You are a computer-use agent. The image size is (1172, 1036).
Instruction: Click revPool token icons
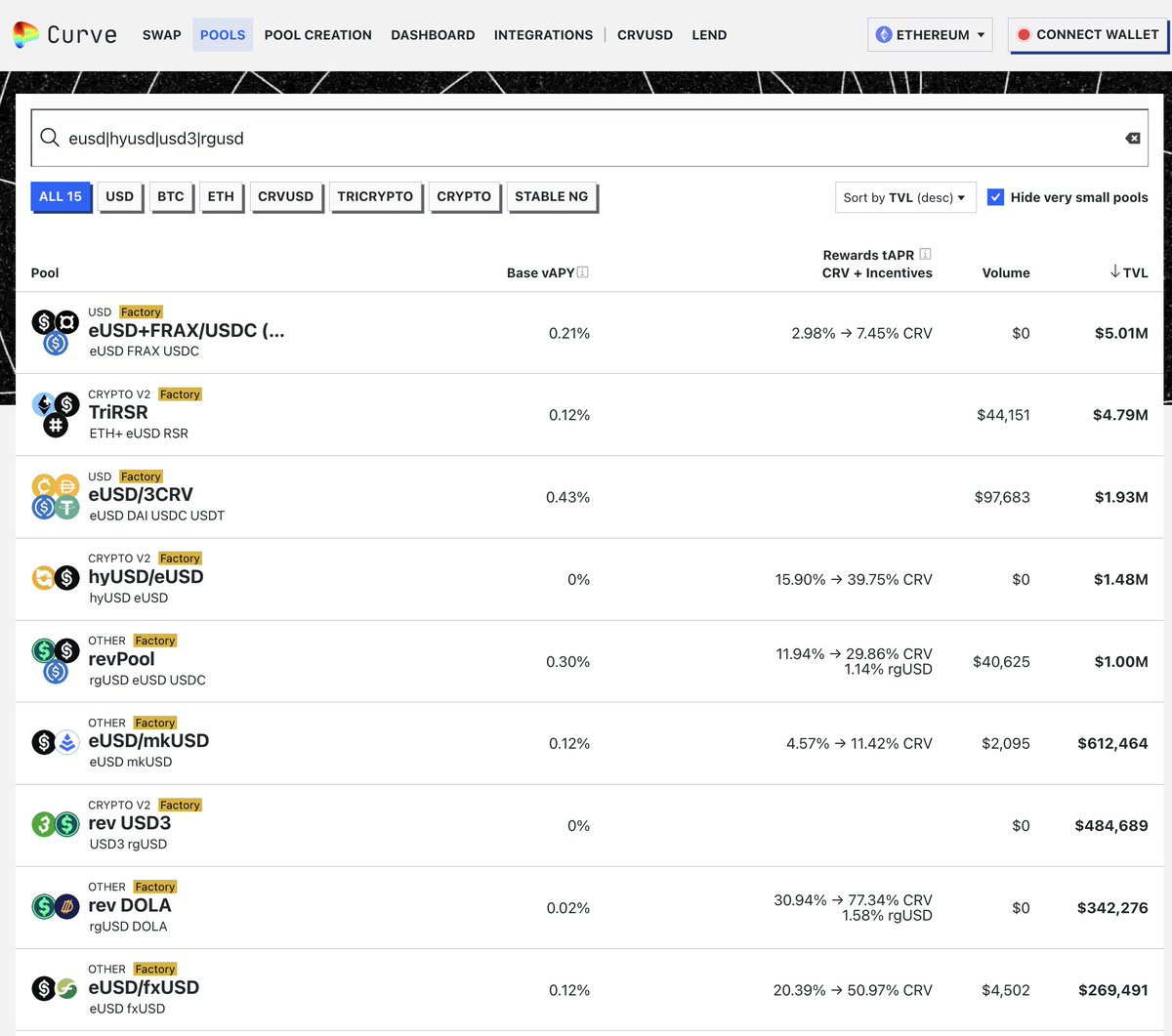pos(55,660)
